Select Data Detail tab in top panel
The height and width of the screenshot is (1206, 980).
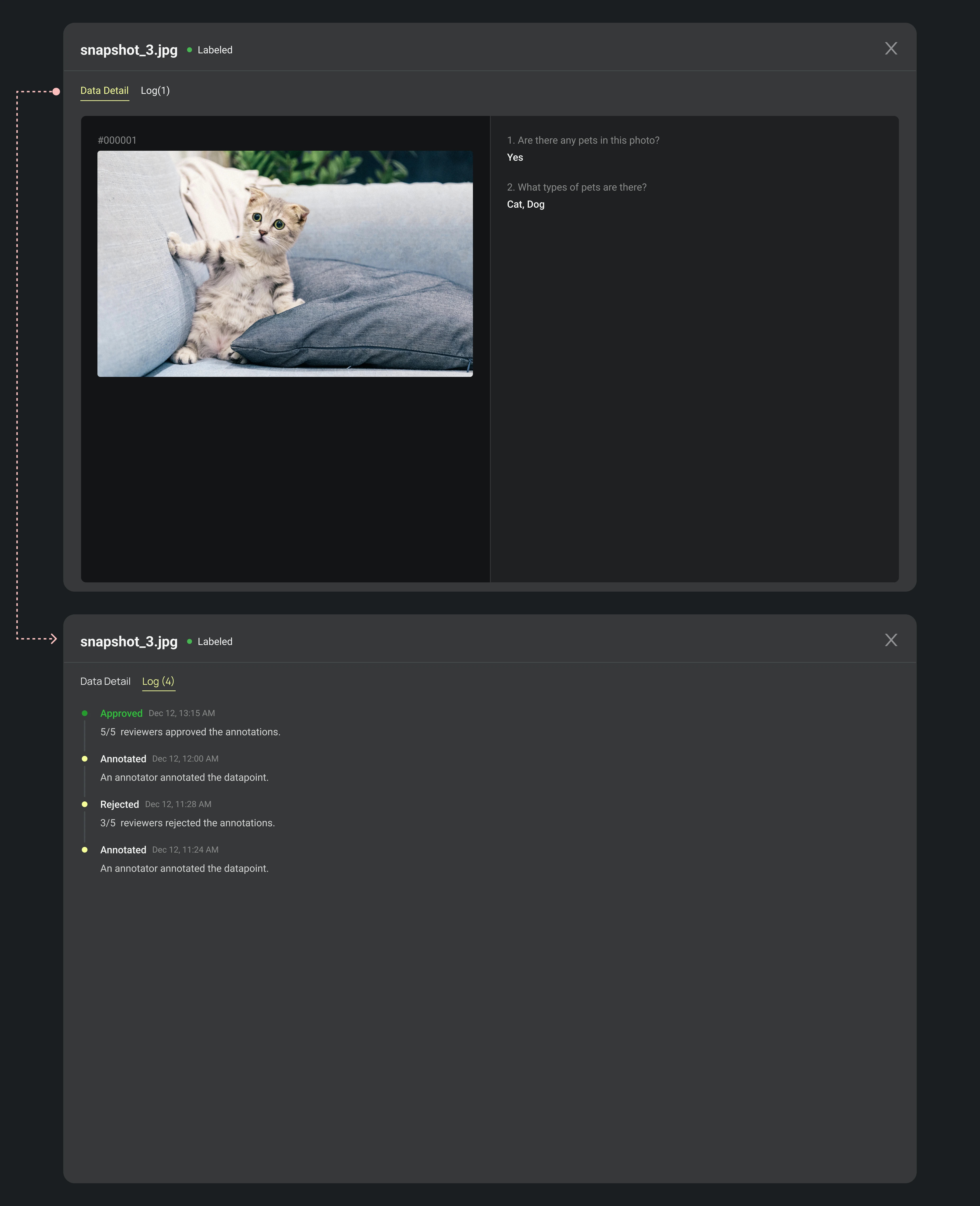coord(105,90)
